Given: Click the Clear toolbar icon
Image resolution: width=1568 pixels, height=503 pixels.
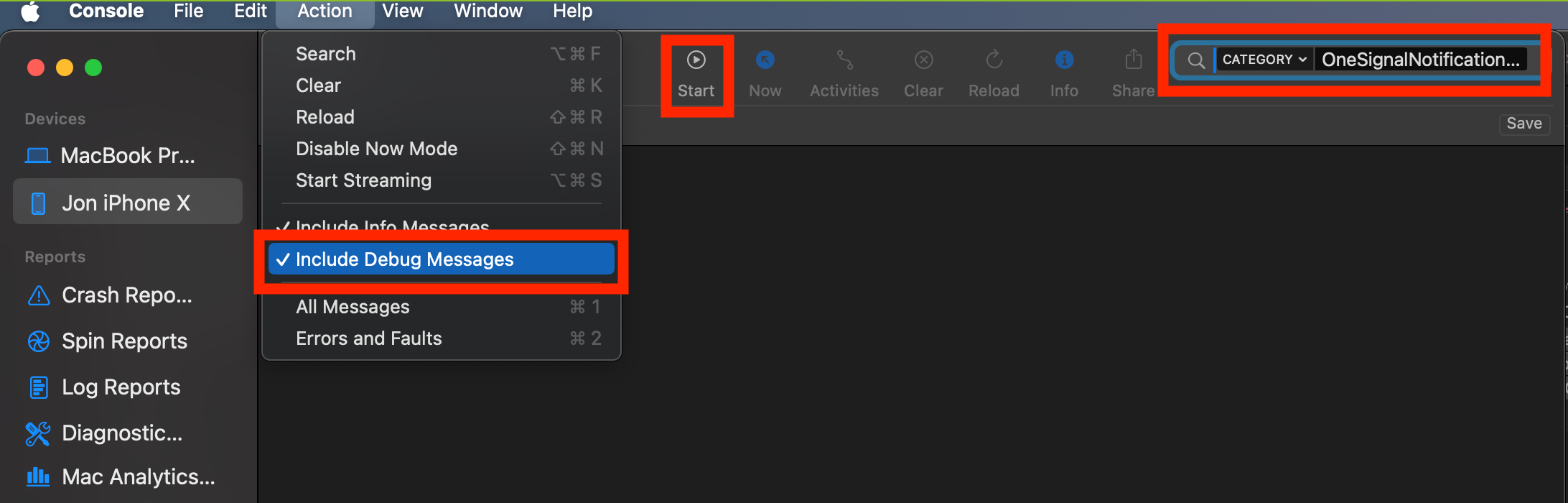Looking at the screenshot, I should (923, 60).
